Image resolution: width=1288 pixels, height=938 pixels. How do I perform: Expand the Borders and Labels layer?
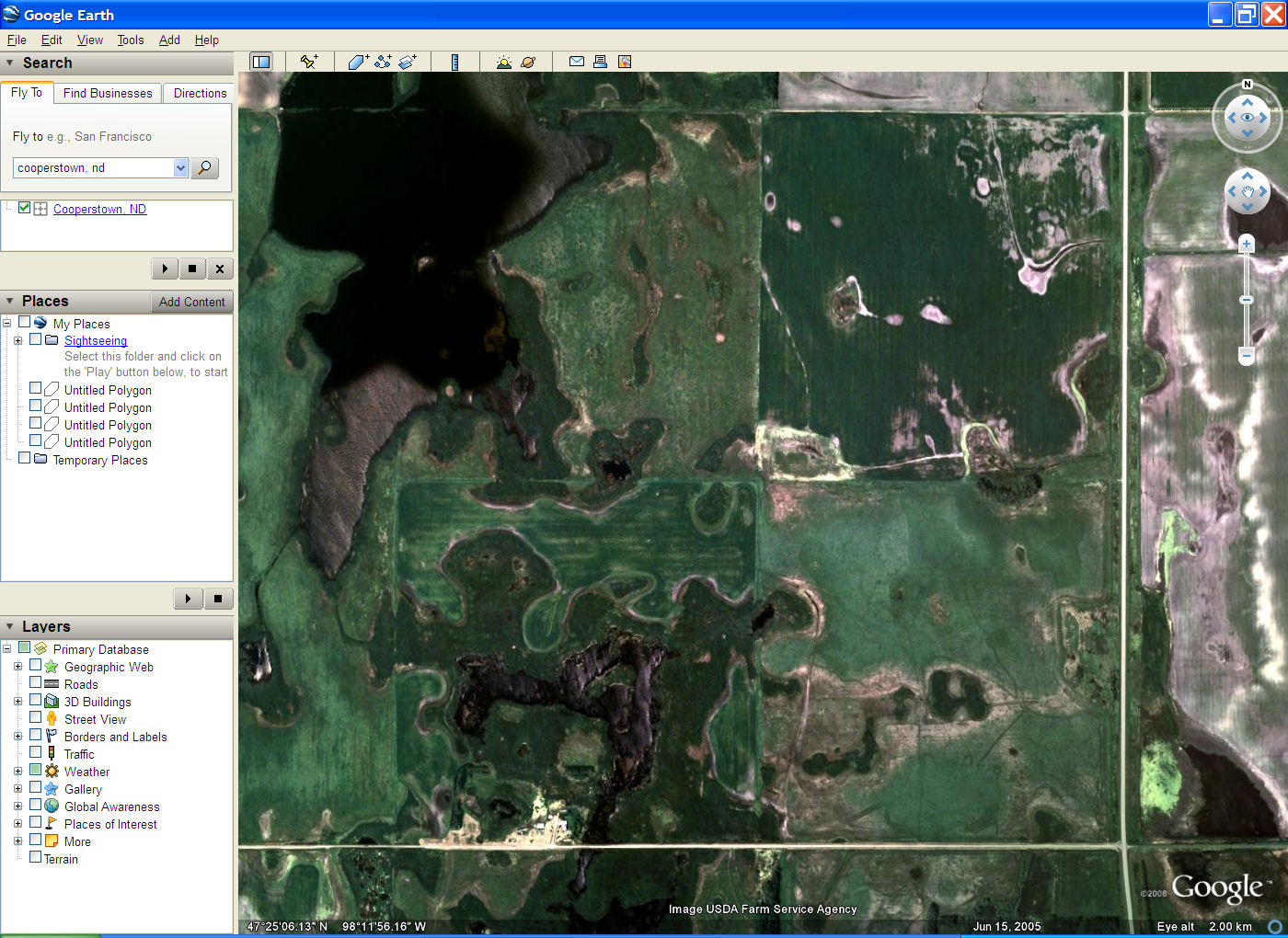tap(17, 736)
